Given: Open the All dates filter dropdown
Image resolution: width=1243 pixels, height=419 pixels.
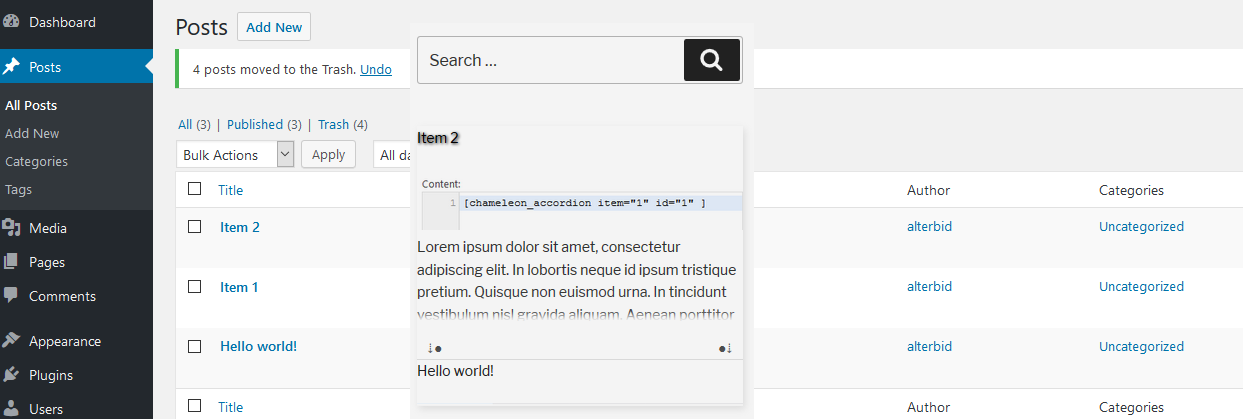Looking at the screenshot, I should pos(392,154).
